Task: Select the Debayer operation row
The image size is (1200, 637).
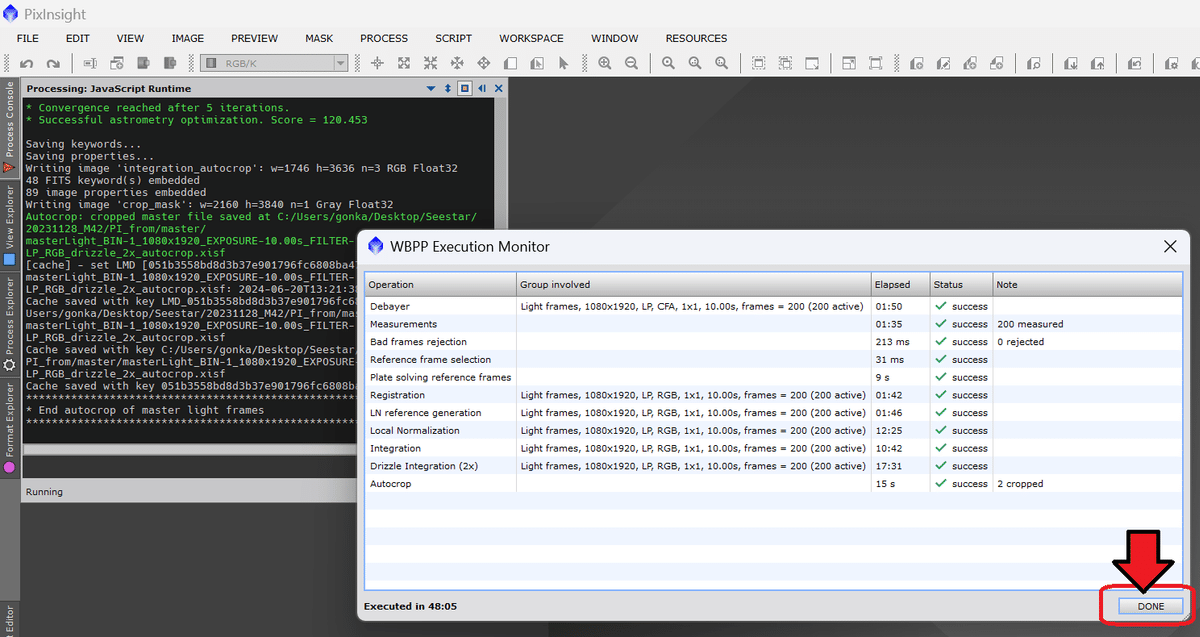Action: (773, 306)
